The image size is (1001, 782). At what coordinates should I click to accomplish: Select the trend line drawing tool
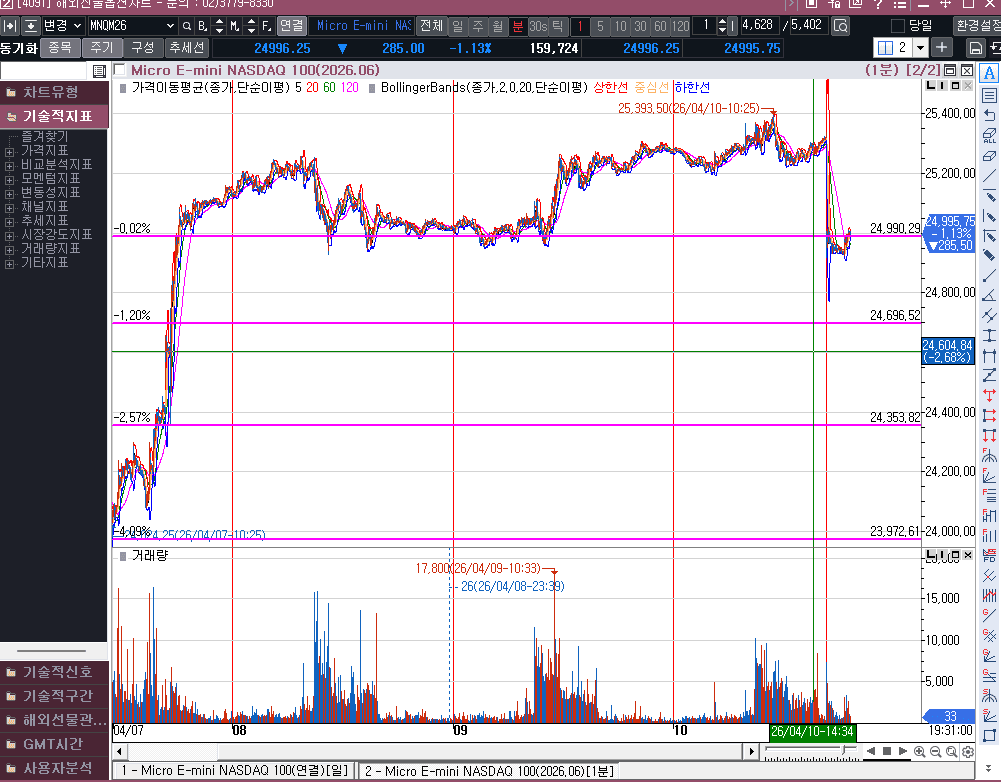click(x=989, y=176)
